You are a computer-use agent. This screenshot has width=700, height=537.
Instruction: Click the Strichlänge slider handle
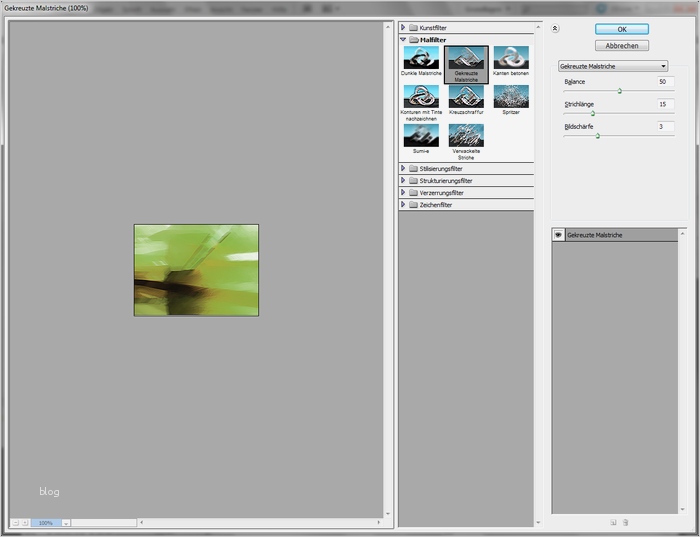pyautogui.click(x=593, y=113)
